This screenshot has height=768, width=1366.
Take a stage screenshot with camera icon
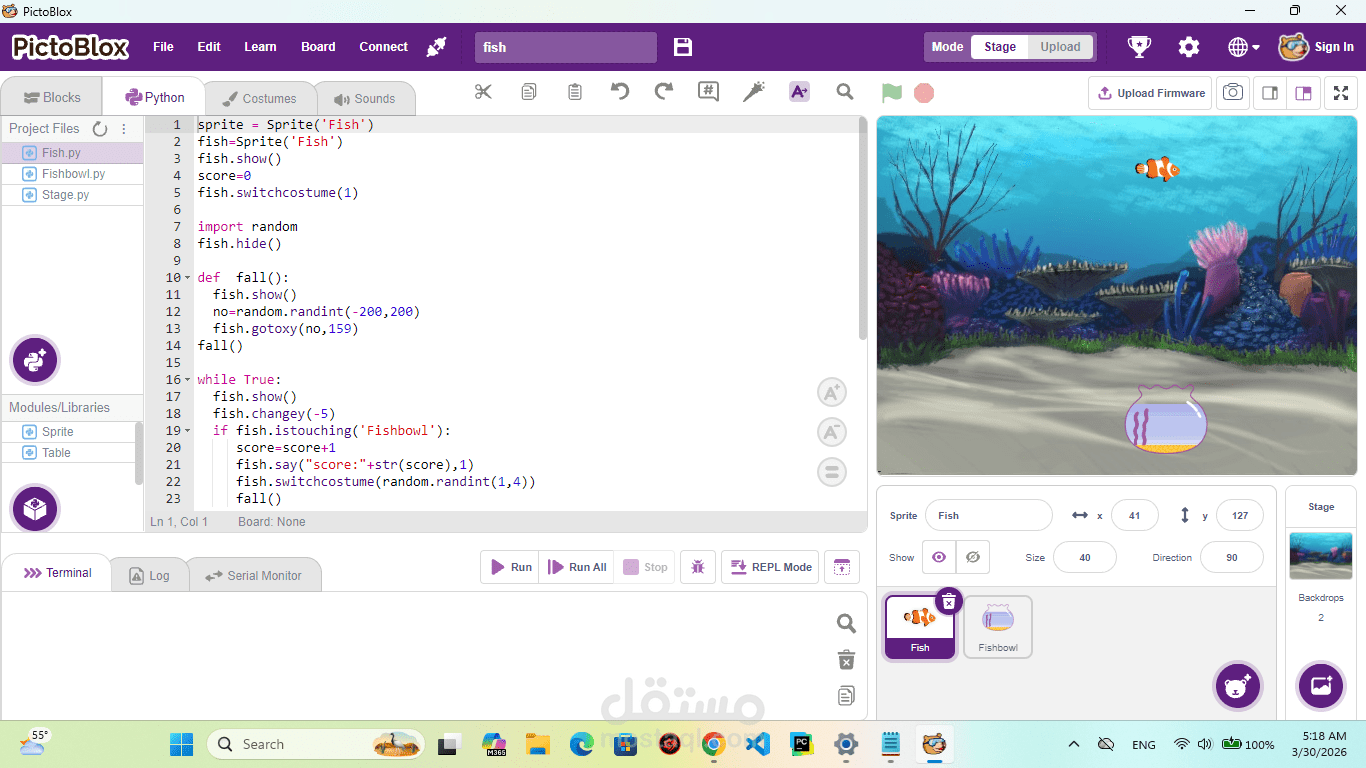(1233, 93)
